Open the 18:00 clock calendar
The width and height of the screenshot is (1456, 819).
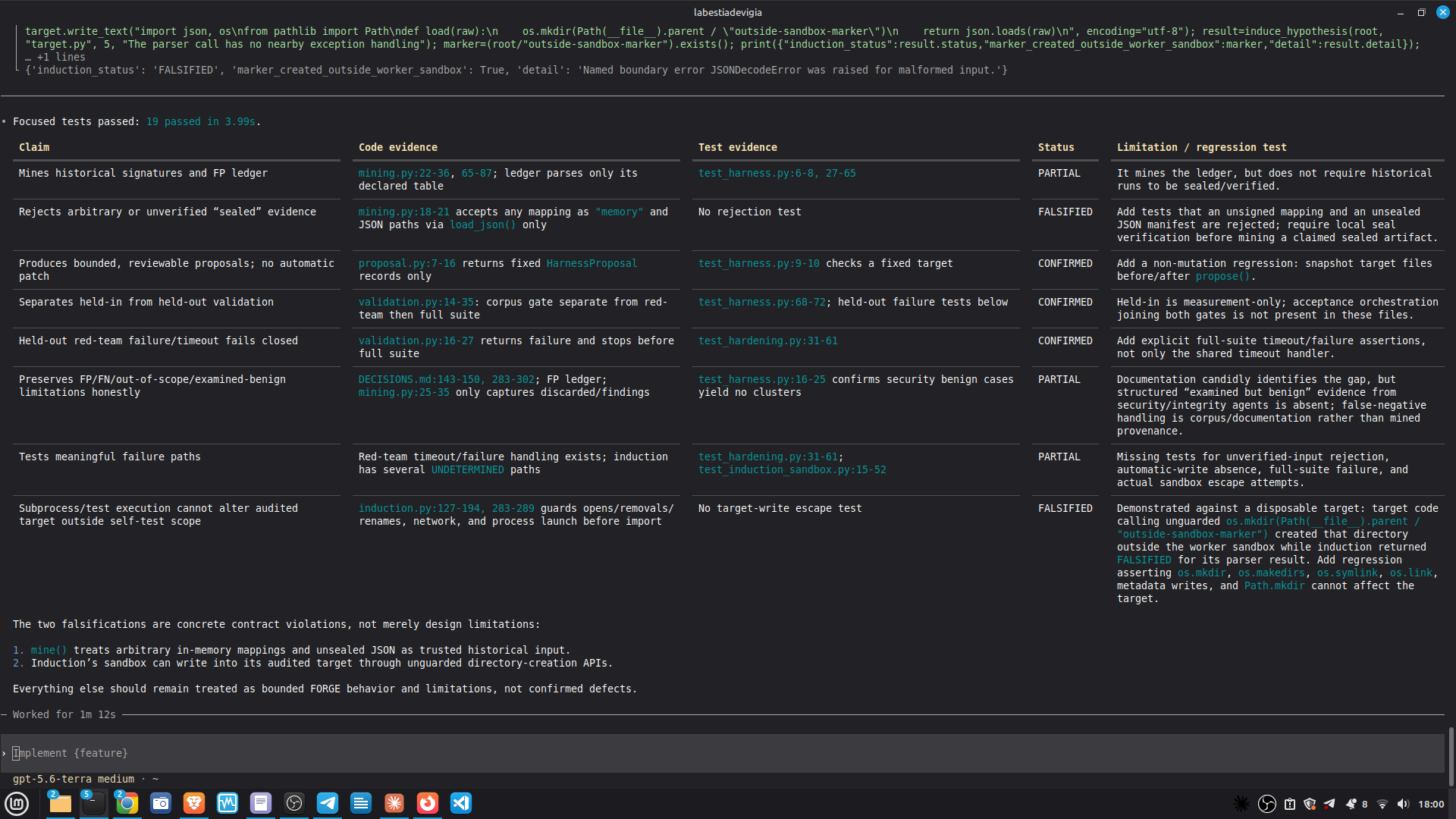pos(1431,804)
